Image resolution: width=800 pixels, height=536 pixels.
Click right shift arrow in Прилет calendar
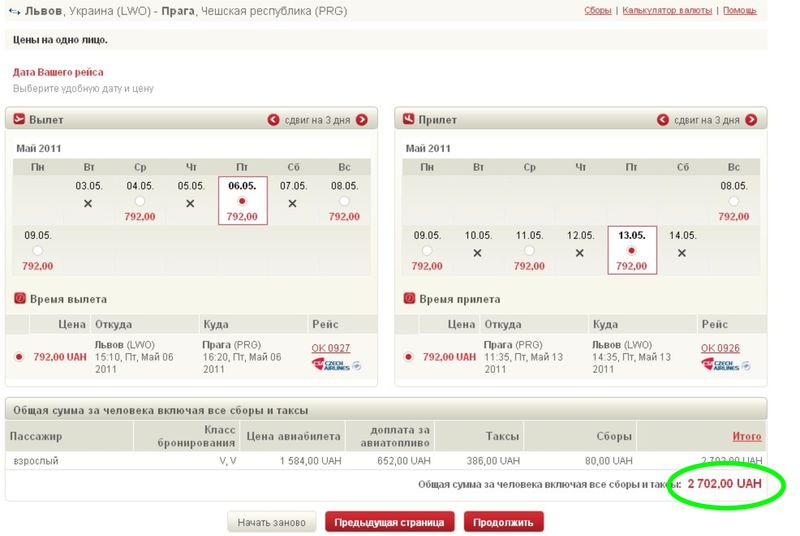pos(750,120)
